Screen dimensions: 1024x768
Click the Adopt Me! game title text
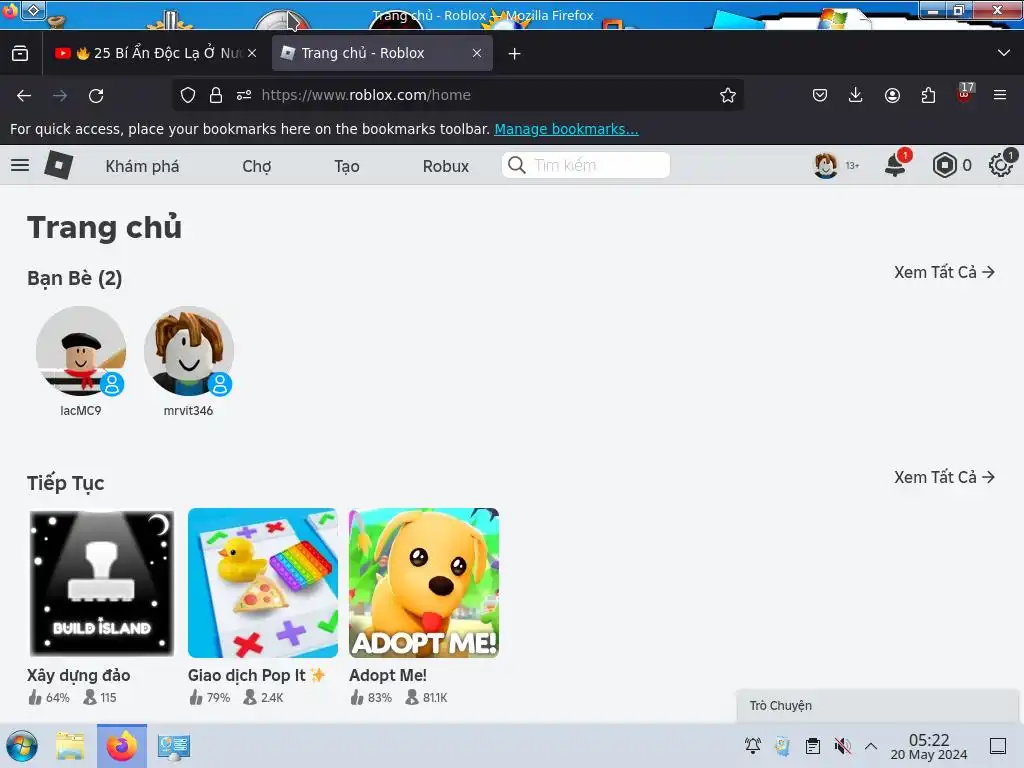[x=388, y=675]
